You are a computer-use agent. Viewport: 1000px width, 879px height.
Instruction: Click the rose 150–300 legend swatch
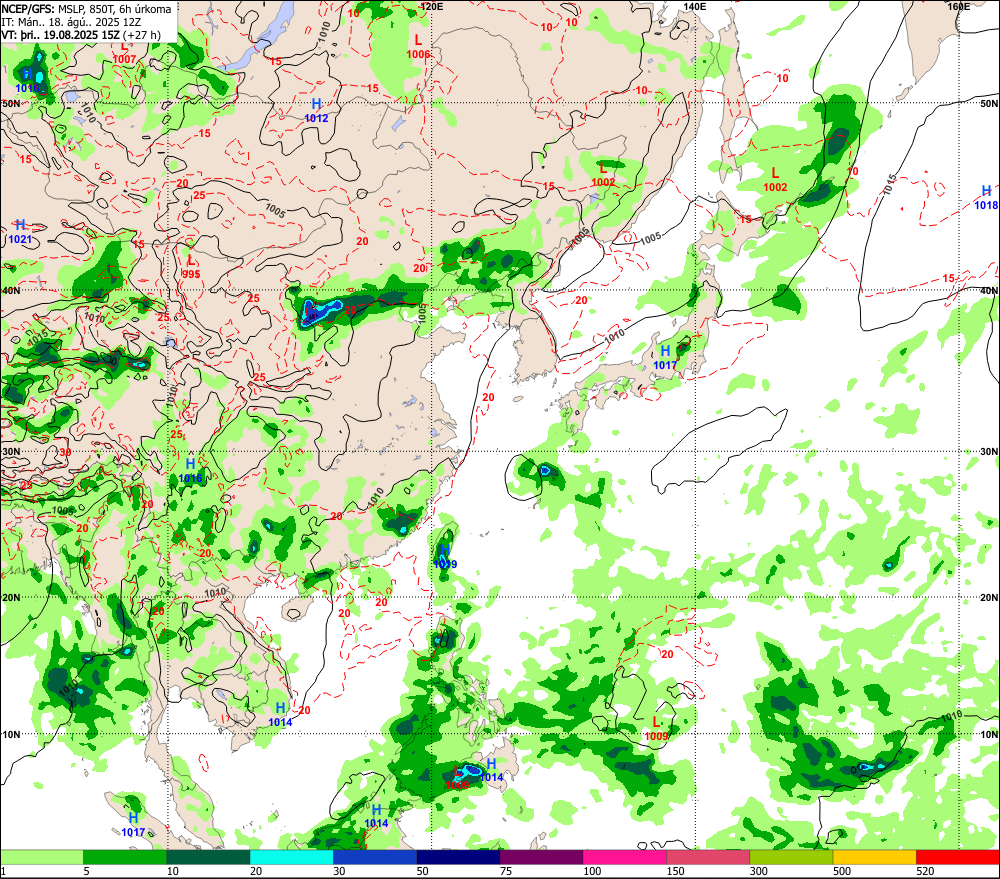click(x=708, y=857)
